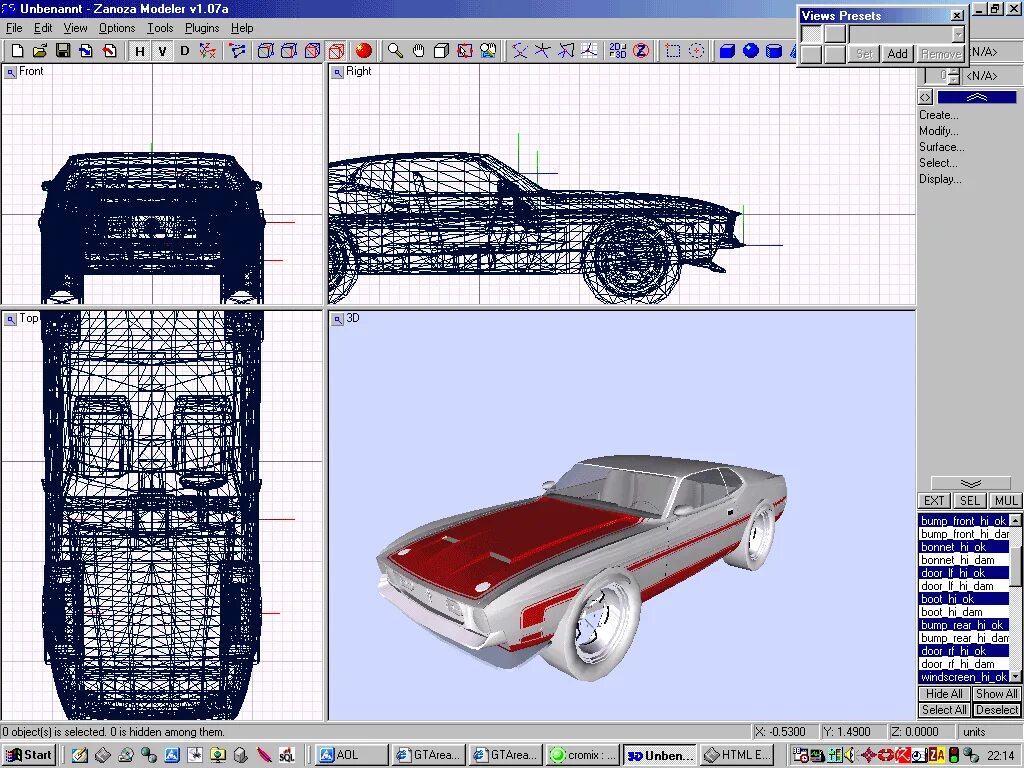Open the Views Presets combo box dropdown
1024x768 pixels.
(x=958, y=34)
